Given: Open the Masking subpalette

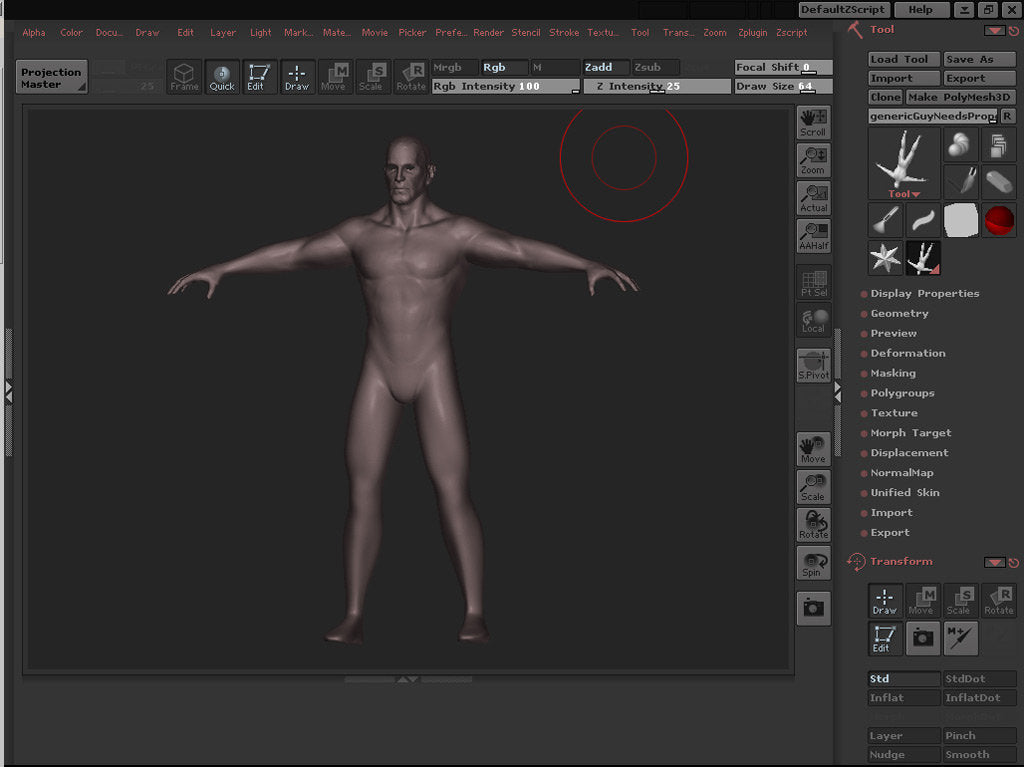Looking at the screenshot, I should click(892, 373).
